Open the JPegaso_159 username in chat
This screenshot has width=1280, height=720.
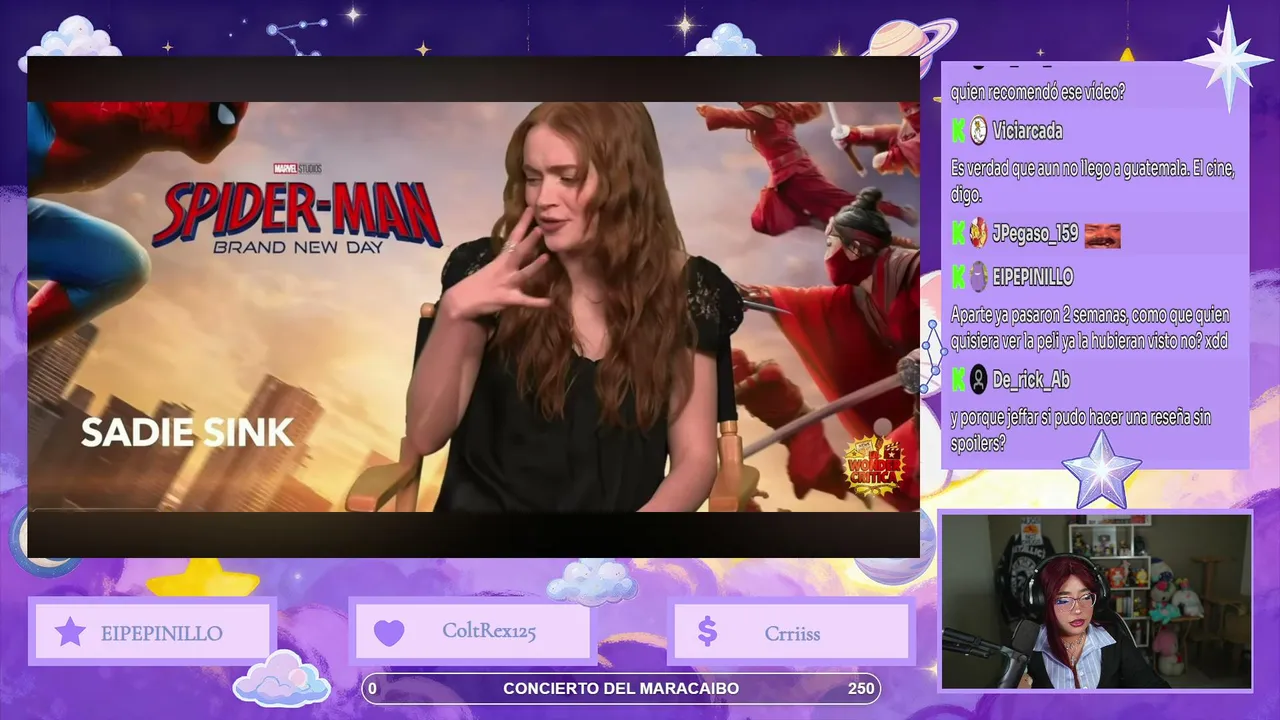(1036, 234)
